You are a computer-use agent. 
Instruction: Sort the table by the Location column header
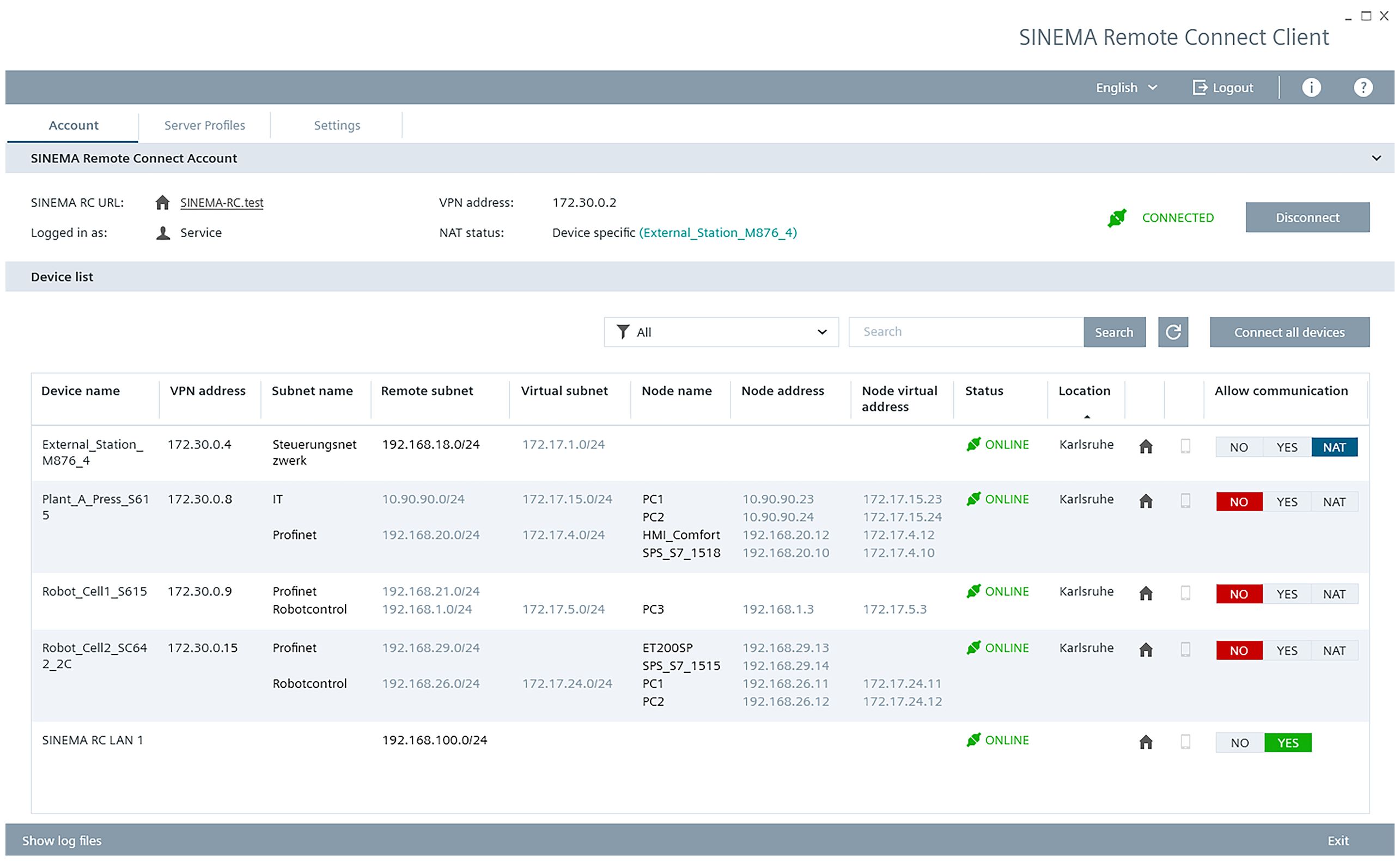pos(1084,391)
